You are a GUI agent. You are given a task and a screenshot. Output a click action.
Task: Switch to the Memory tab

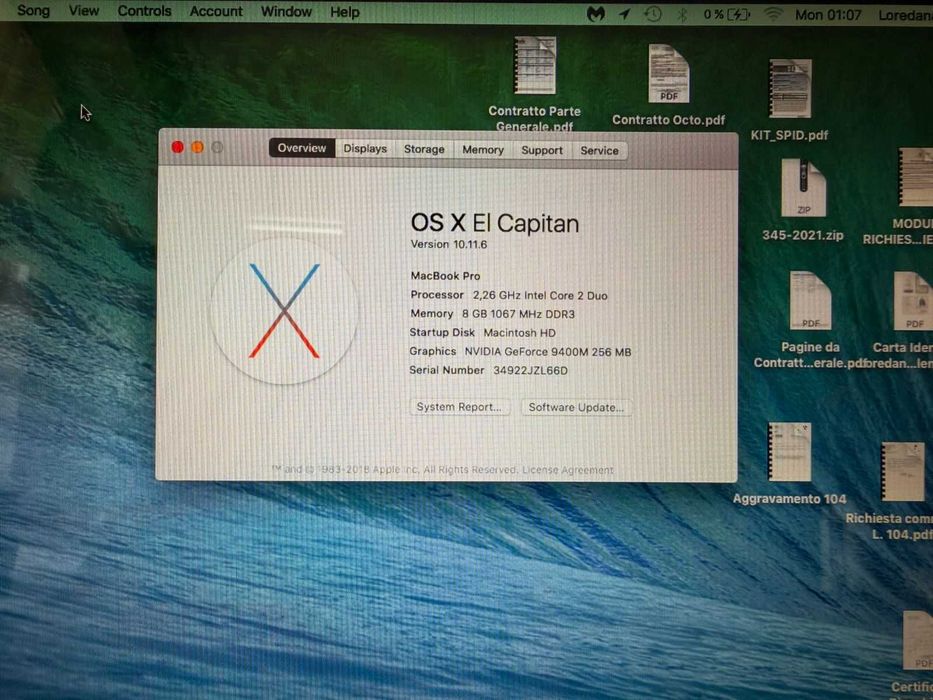click(483, 150)
